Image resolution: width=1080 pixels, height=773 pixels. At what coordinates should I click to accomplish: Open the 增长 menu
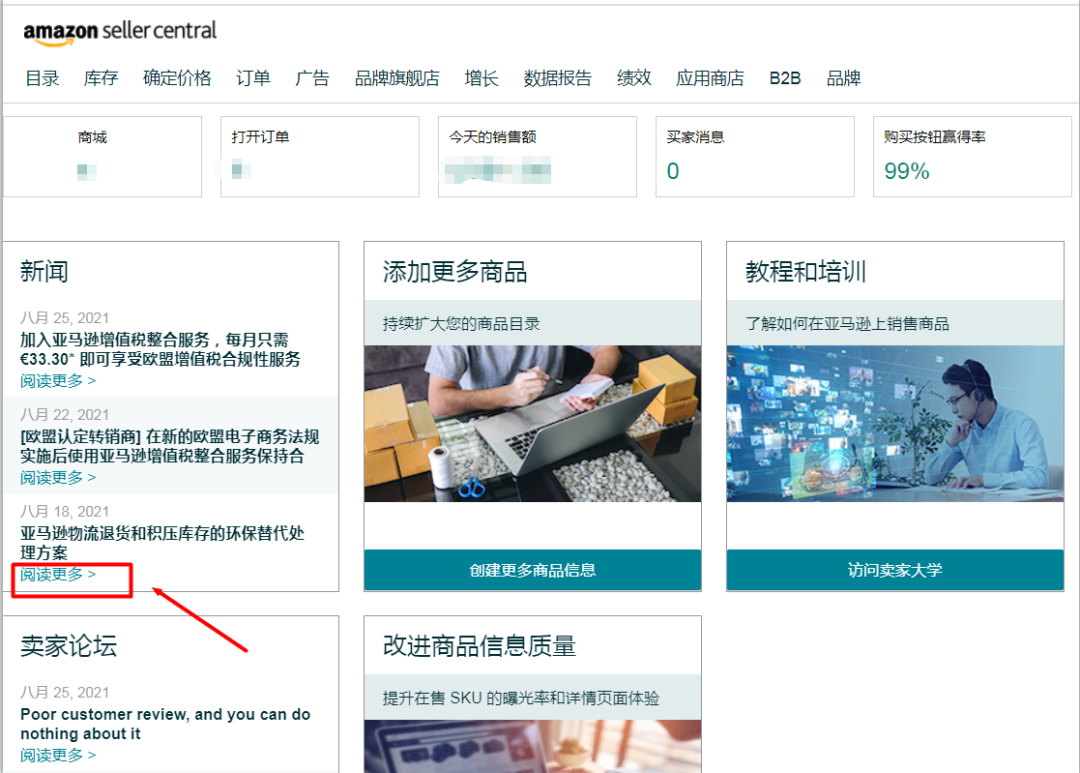click(x=481, y=78)
